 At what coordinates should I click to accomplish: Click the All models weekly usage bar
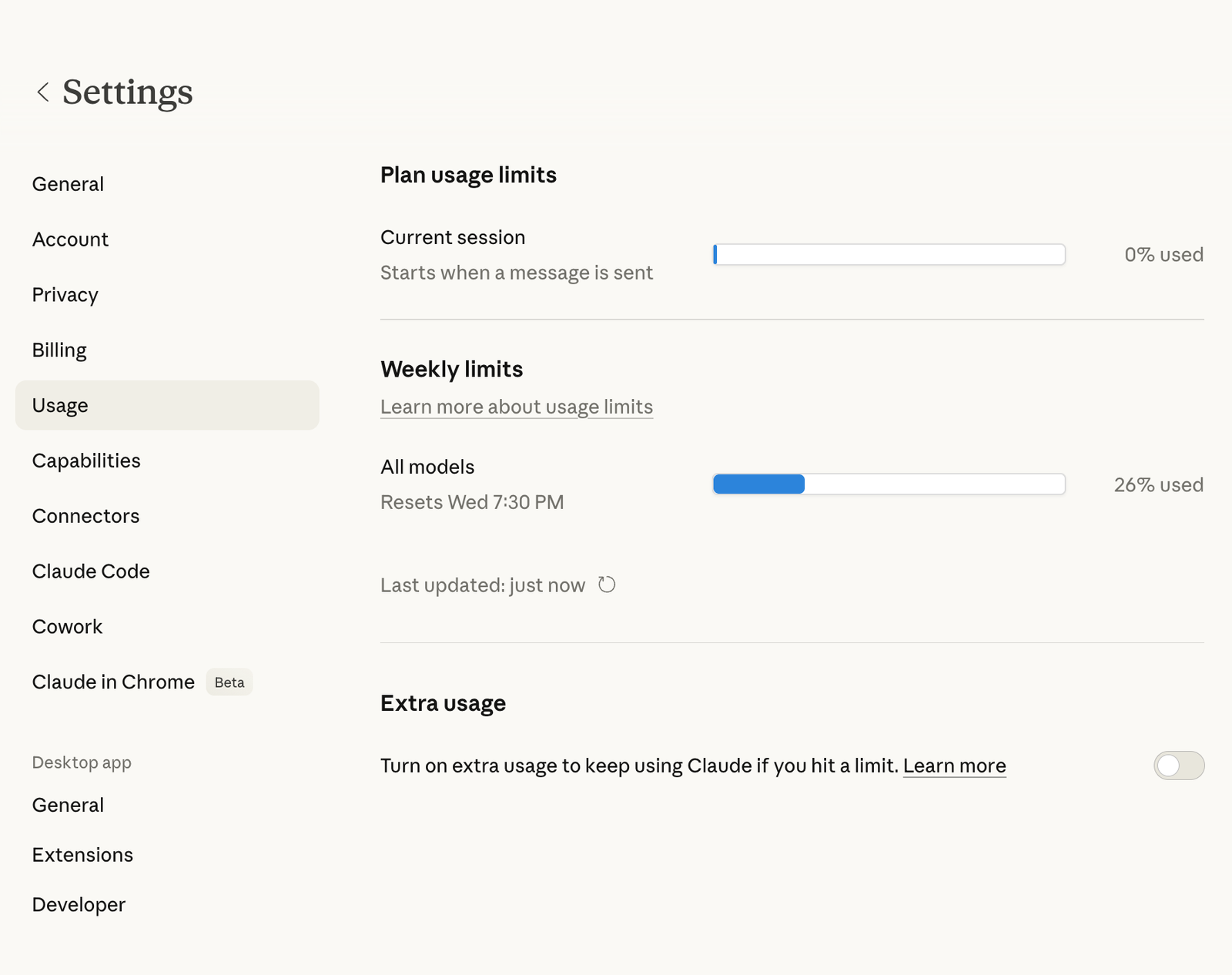pos(889,484)
